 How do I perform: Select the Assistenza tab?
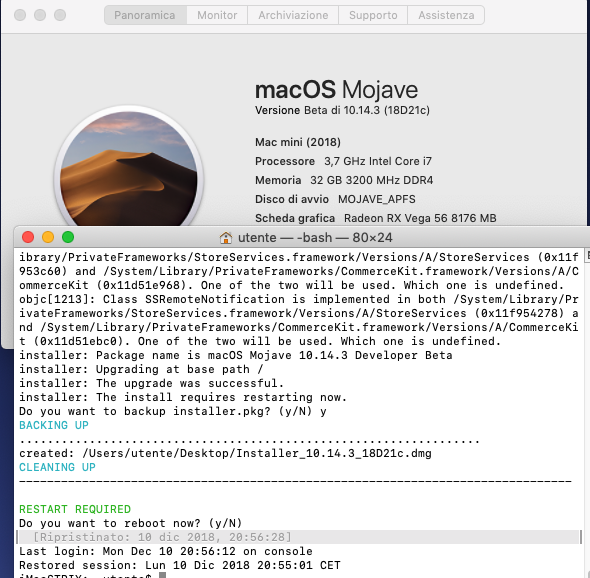point(446,15)
